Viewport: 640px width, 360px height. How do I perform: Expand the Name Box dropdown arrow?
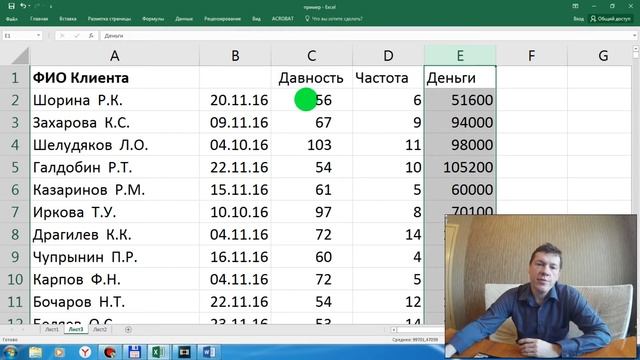point(39,36)
